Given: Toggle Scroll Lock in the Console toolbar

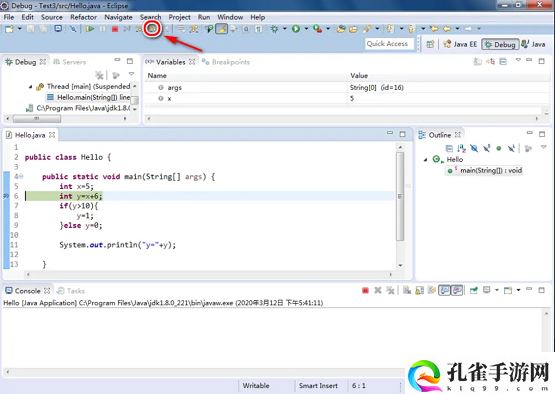Looking at the screenshot, I should (x=419, y=291).
